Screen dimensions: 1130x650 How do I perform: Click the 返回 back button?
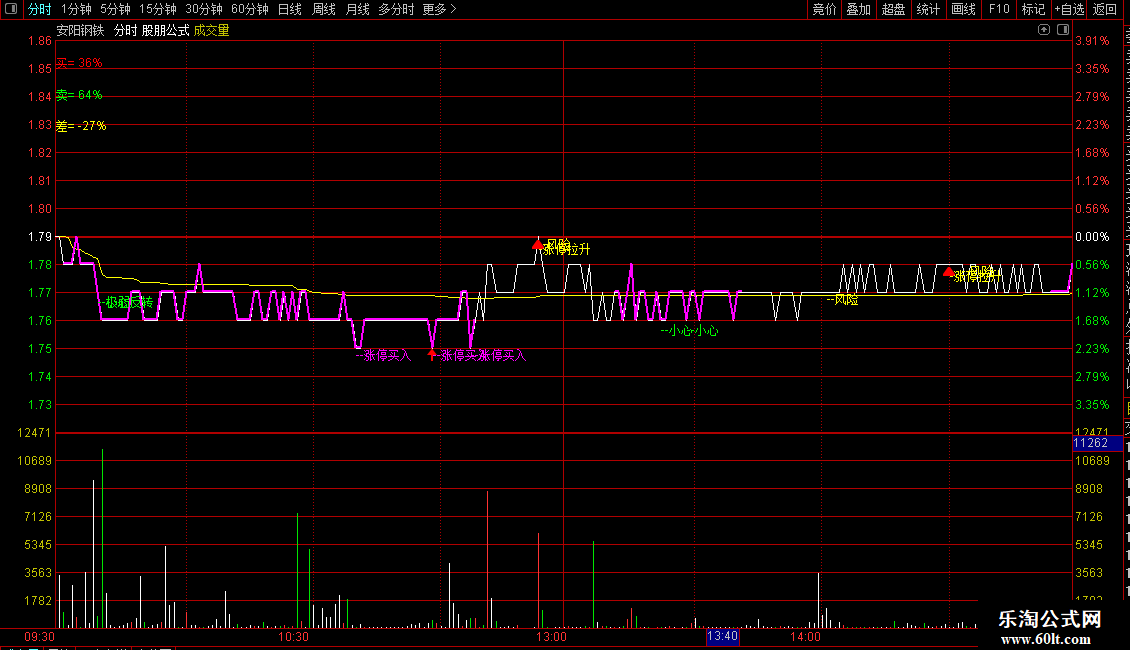click(x=1104, y=9)
